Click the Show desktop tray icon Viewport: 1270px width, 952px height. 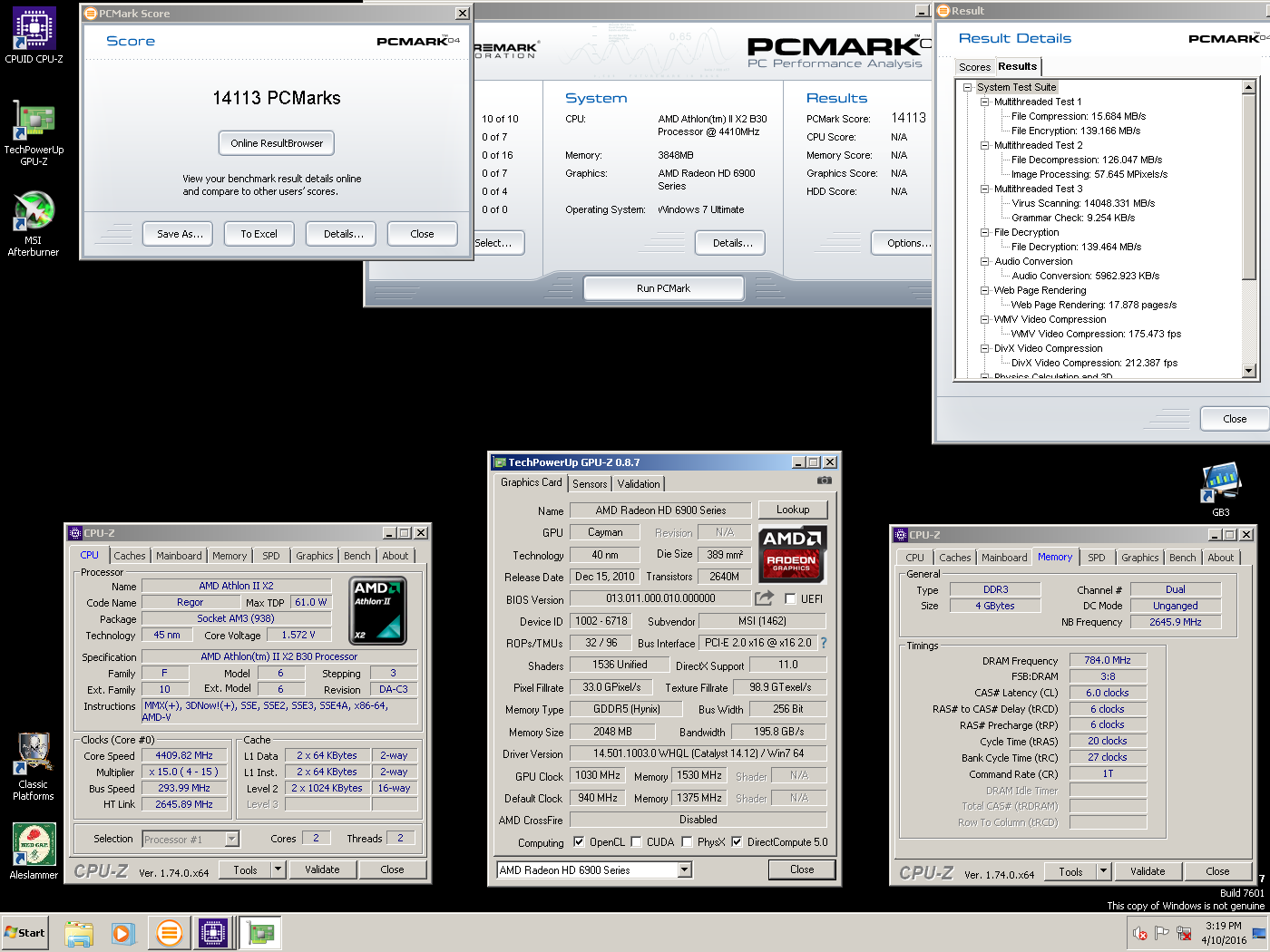point(1259,933)
